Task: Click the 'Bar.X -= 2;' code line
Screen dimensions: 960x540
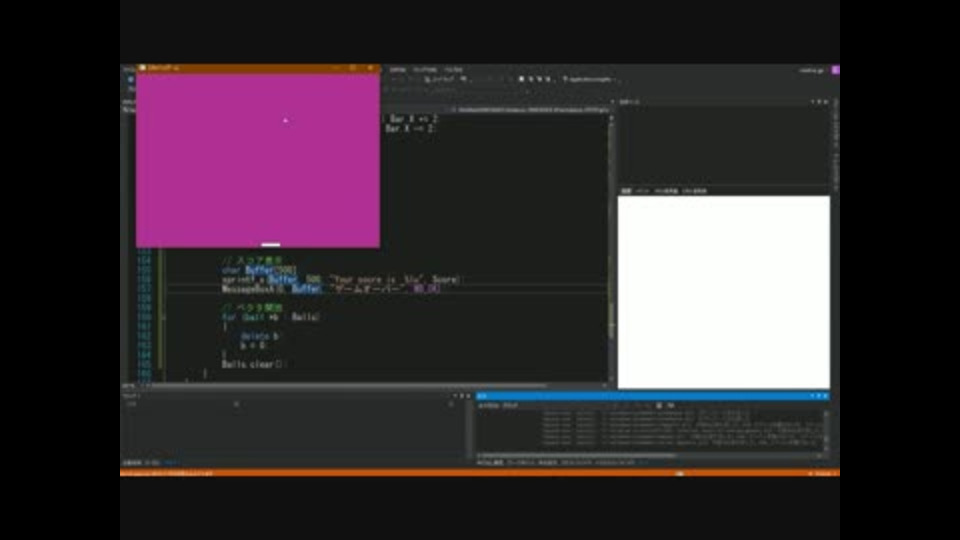Action: point(410,129)
